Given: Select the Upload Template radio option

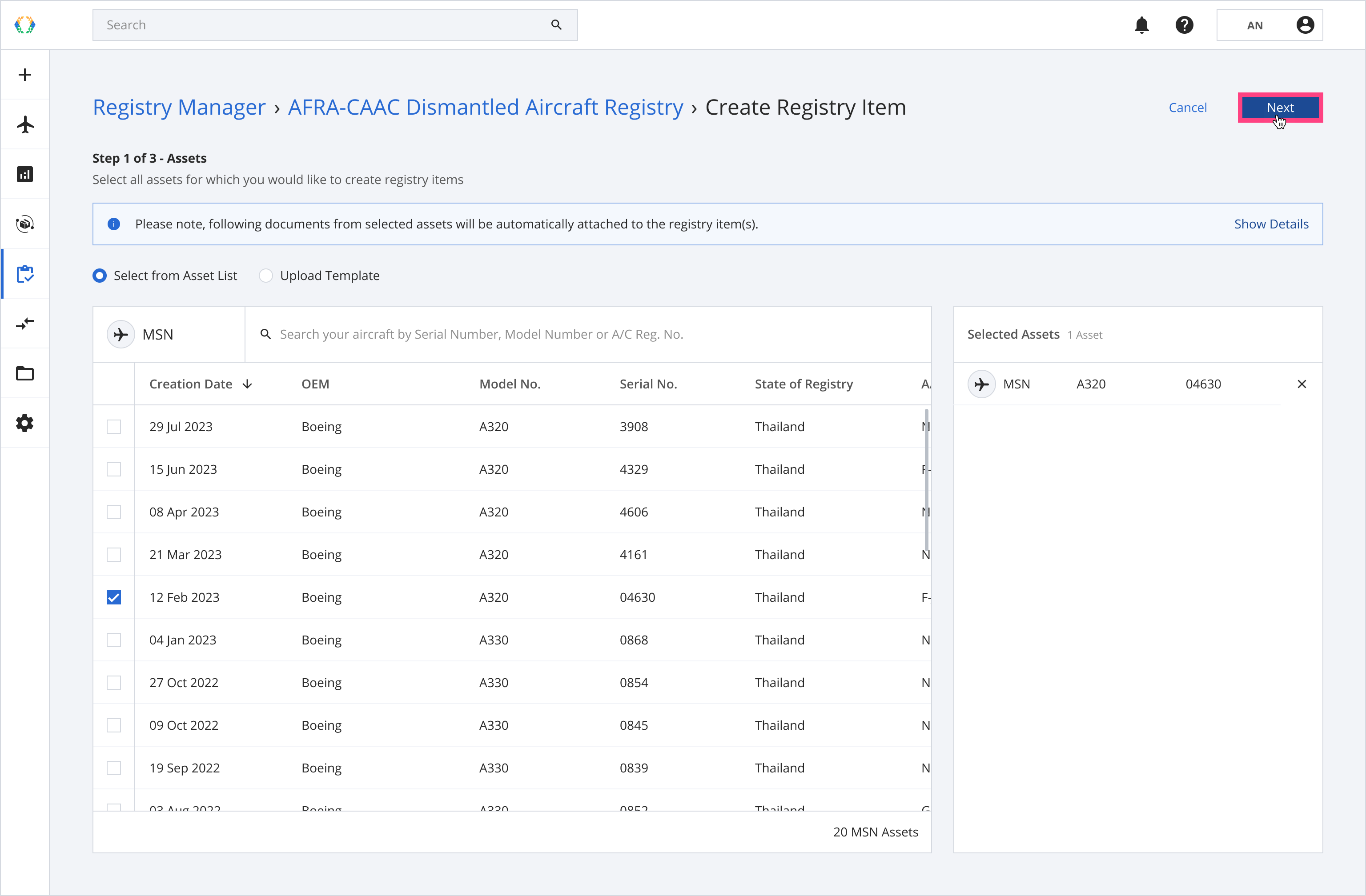Looking at the screenshot, I should pos(266,276).
